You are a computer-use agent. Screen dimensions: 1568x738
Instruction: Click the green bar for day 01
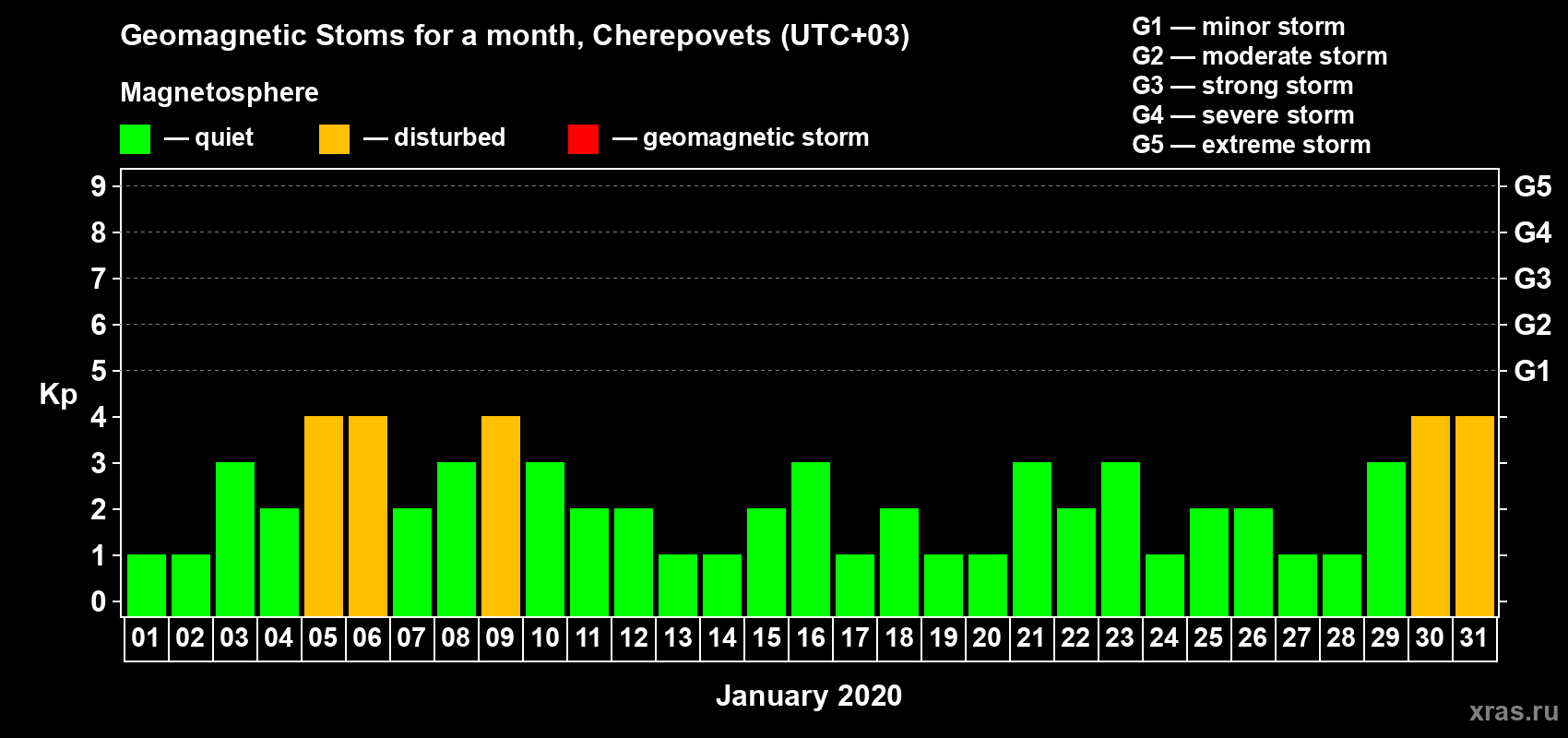click(x=147, y=586)
